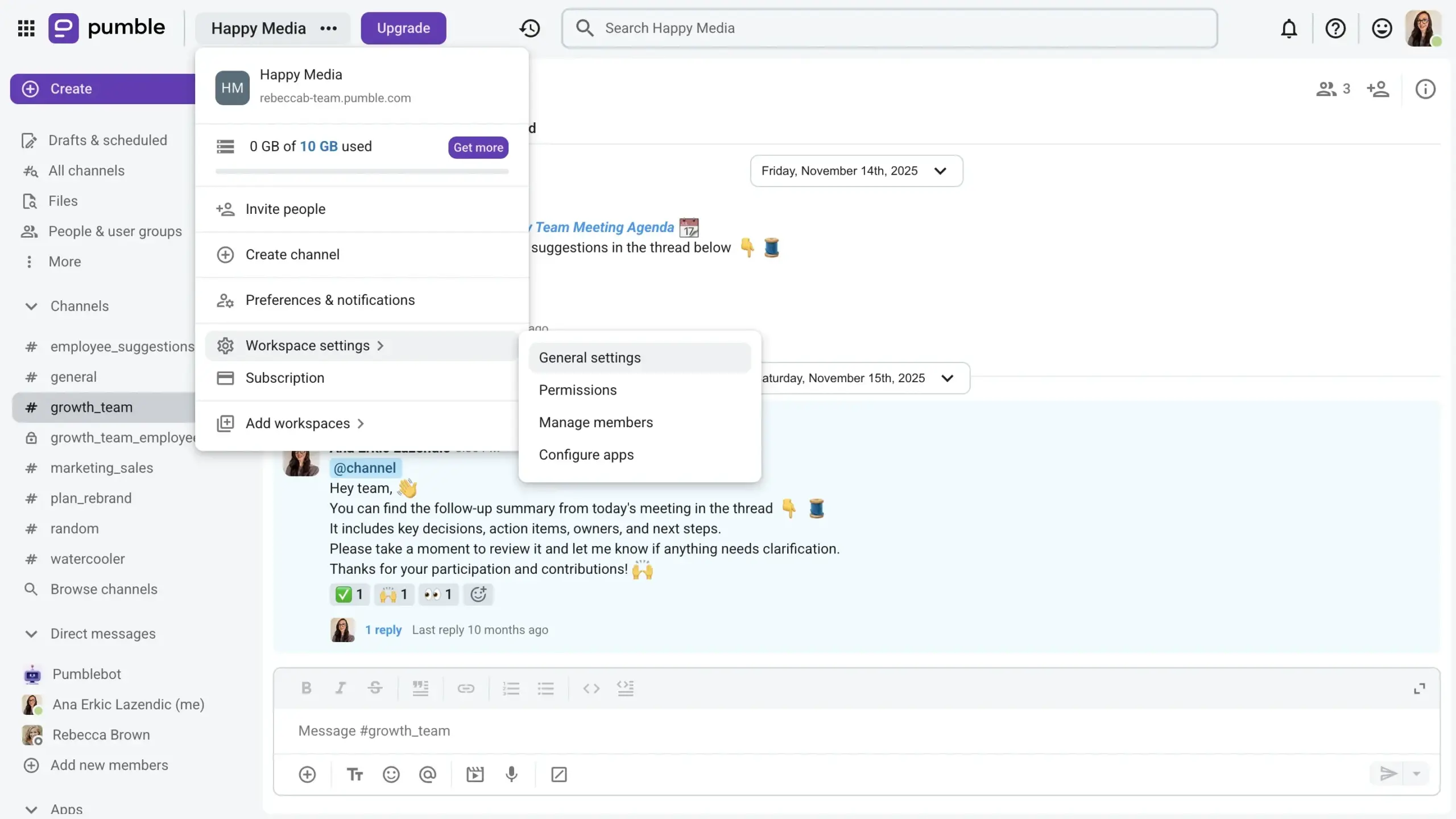Toggle bold formatting in editor
The width and height of the screenshot is (1456, 819).
tap(306, 688)
